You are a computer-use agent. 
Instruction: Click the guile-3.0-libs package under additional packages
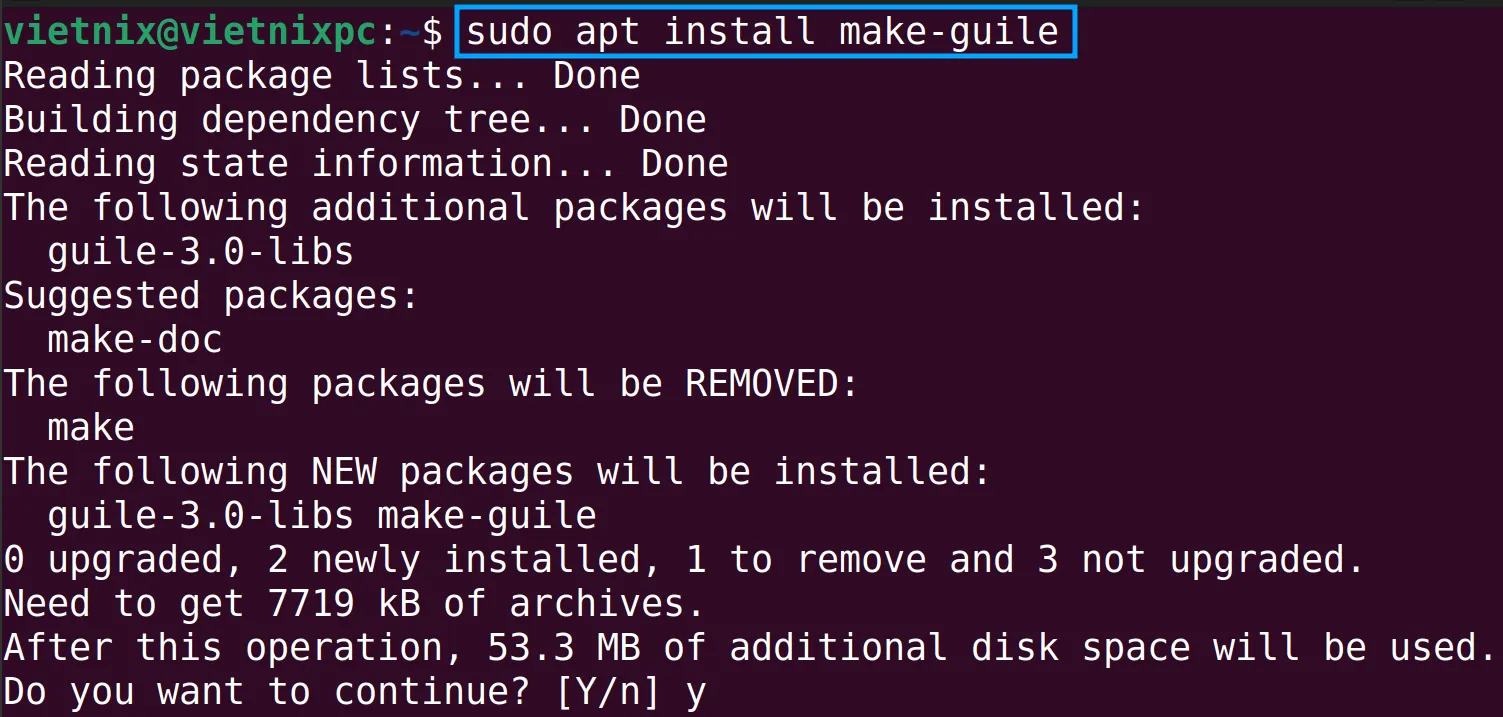[201, 252]
